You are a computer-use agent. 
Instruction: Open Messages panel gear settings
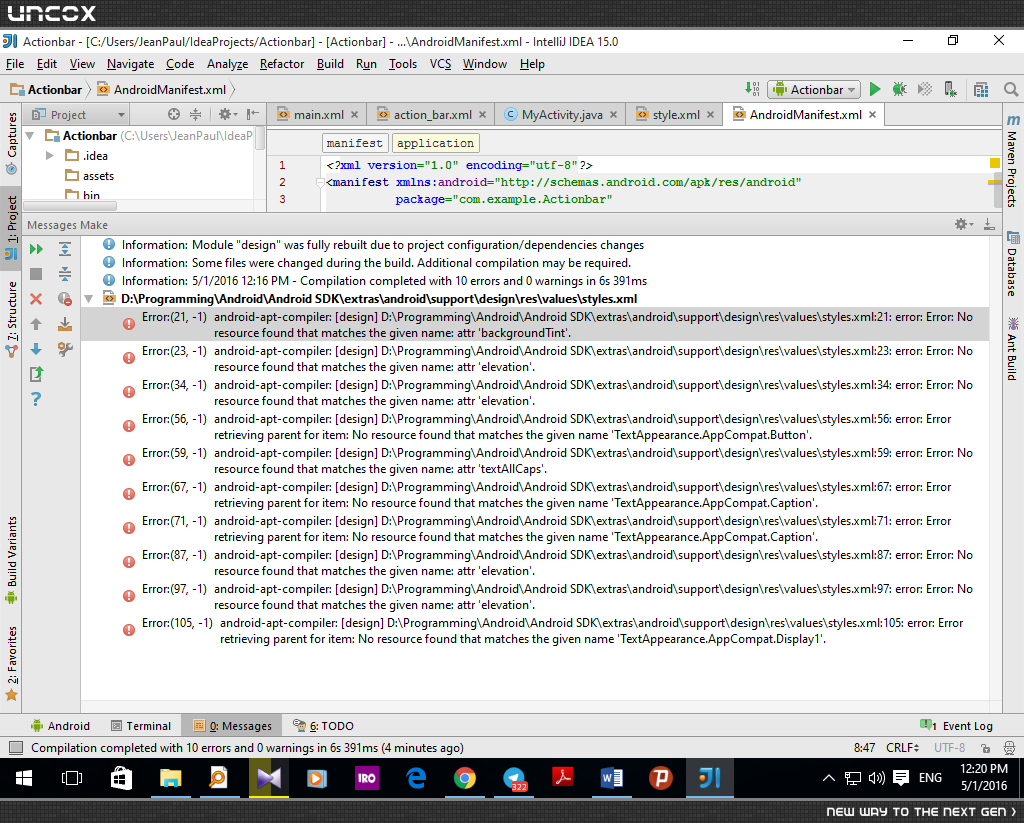tap(963, 224)
